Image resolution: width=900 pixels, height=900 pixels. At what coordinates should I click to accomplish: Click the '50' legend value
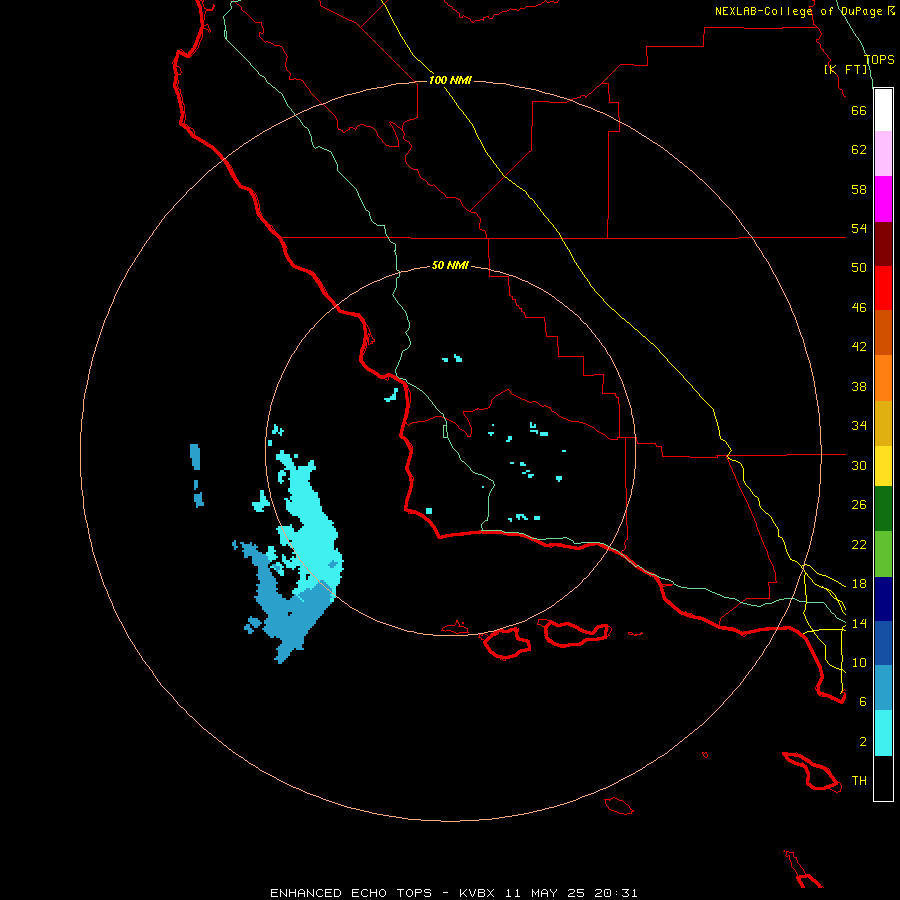(x=859, y=268)
